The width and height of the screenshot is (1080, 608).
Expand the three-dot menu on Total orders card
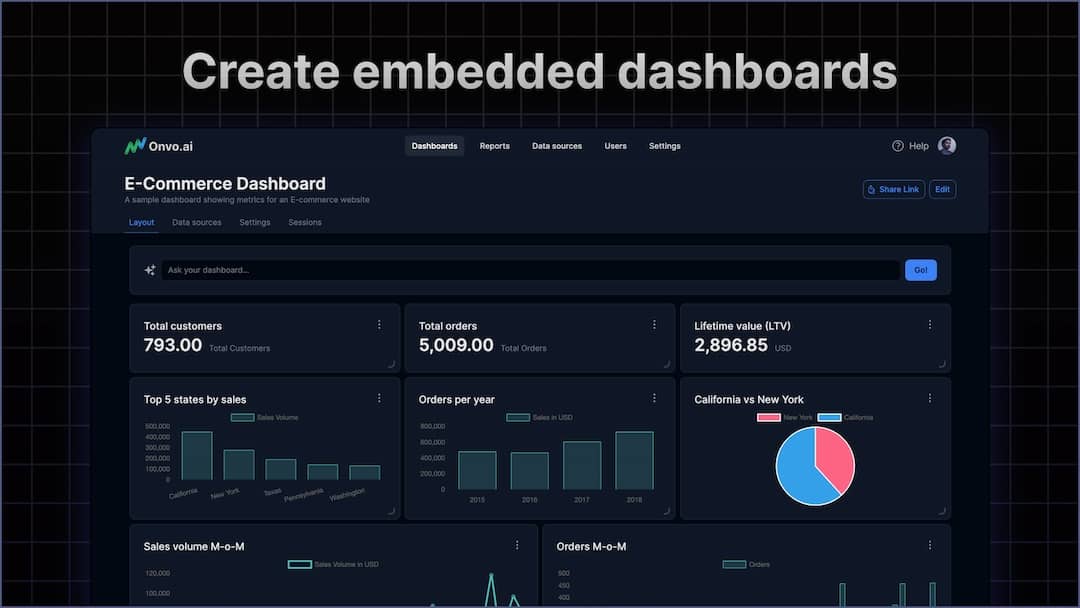(x=654, y=324)
